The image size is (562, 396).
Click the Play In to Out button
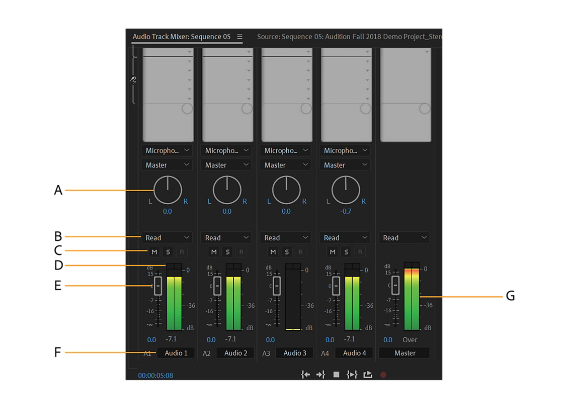point(352,374)
